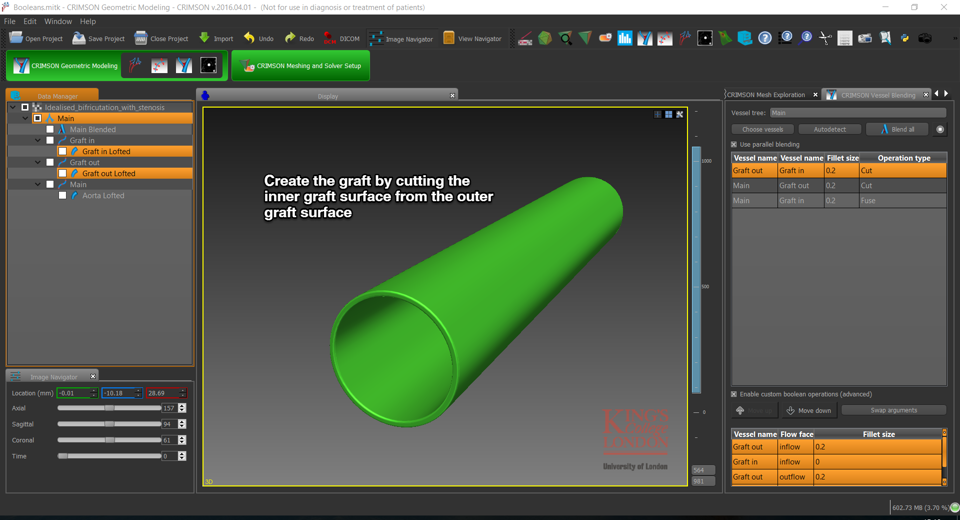Click the scissors icon in toolbar

pyautogui.click(x=825, y=39)
